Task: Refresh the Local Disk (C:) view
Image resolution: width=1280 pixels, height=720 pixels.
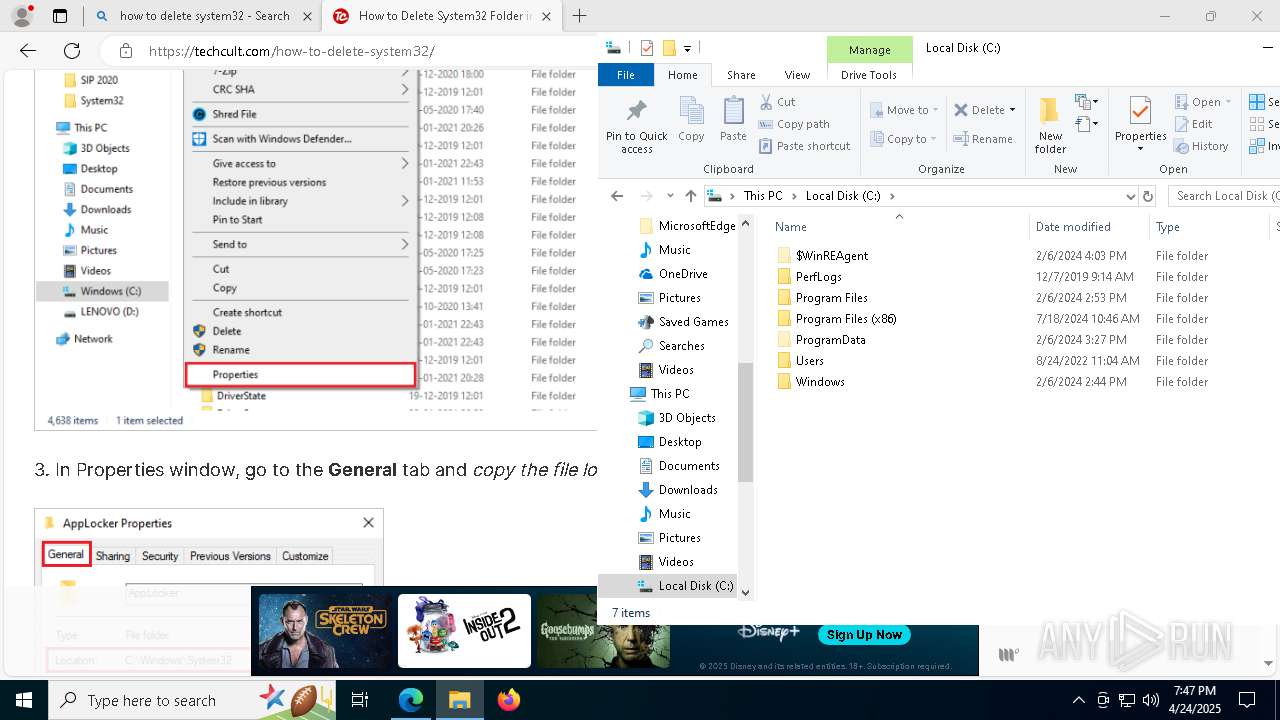Action: pyautogui.click(x=1148, y=196)
